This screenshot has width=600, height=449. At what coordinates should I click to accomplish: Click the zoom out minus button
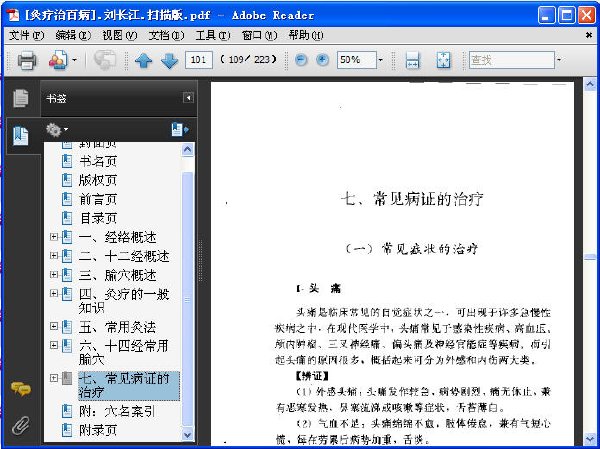coord(302,61)
